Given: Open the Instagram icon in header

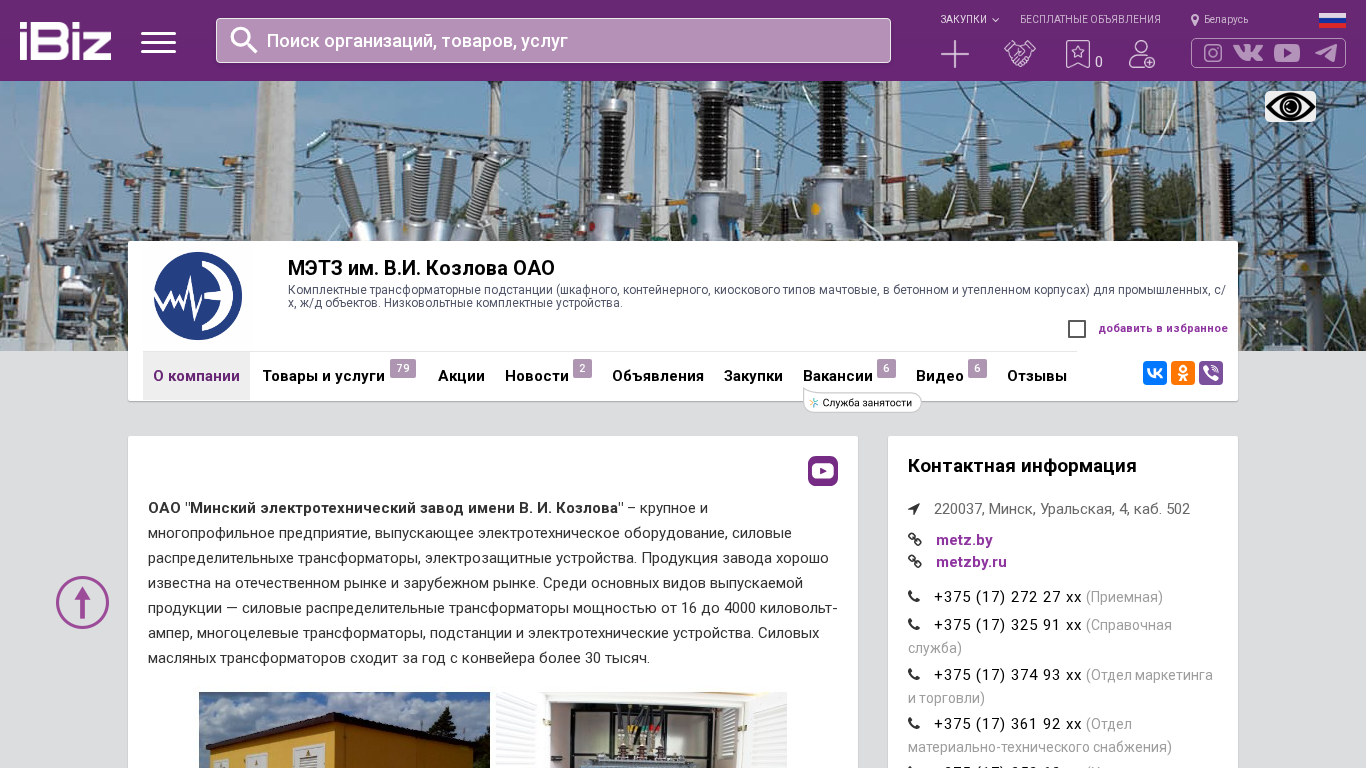Looking at the screenshot, I should pyautogui.click(x=1213, y=53).
